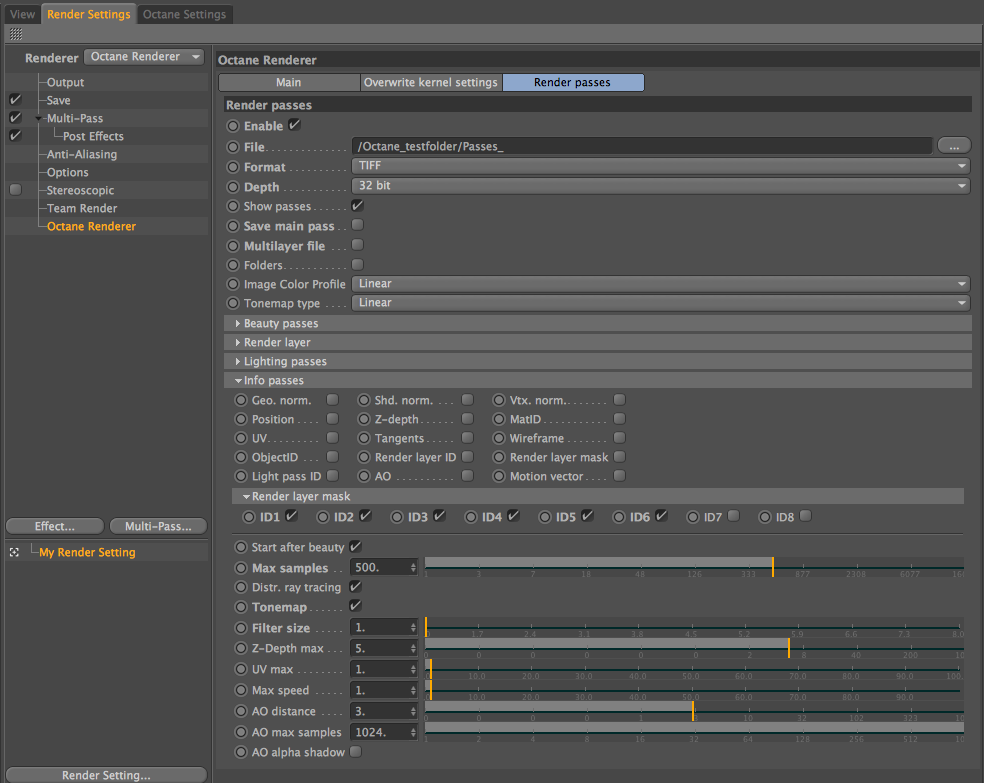Open the Renderer dropdown
The image size is (984, 783).
(144, 56)
